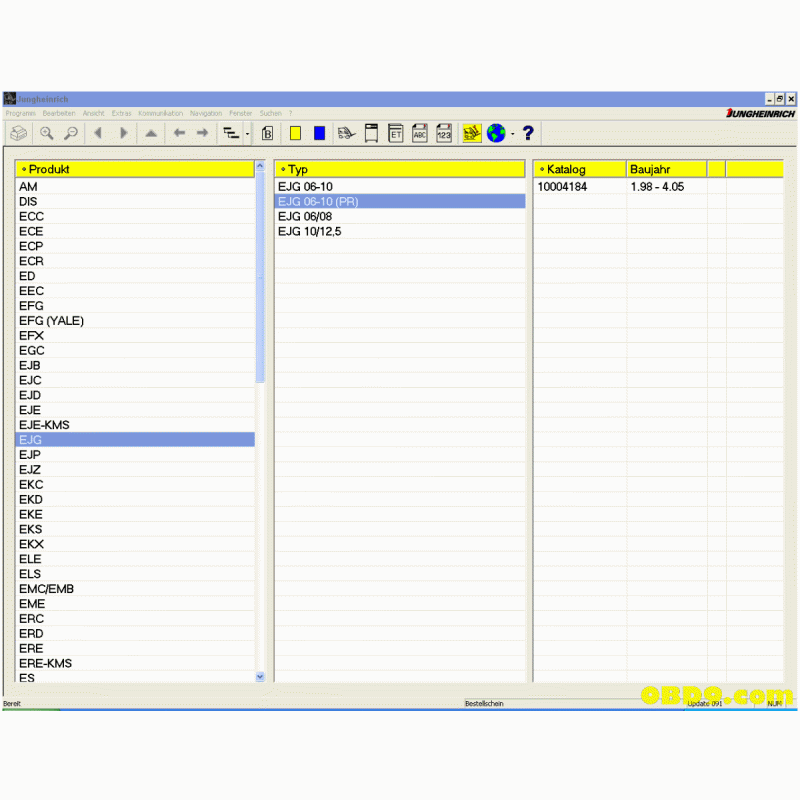Select type EJG 06/08
This screenshot has height=800, width=800.
click(x=400, y=216)
